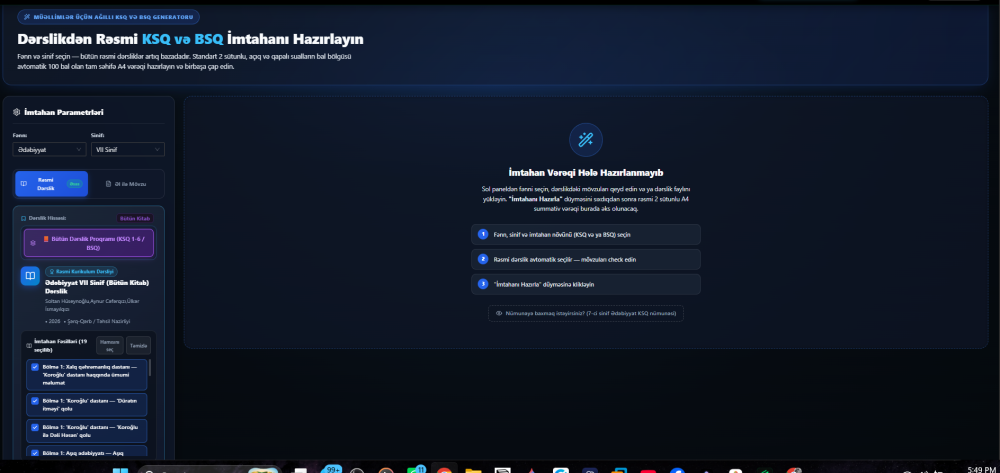This screenshot has width=1000, height=473.
Task: Open the 7-ci sinif Ədəbiyyat KSQ sample link
Action: pyautogui.click(x=585, y=313)
